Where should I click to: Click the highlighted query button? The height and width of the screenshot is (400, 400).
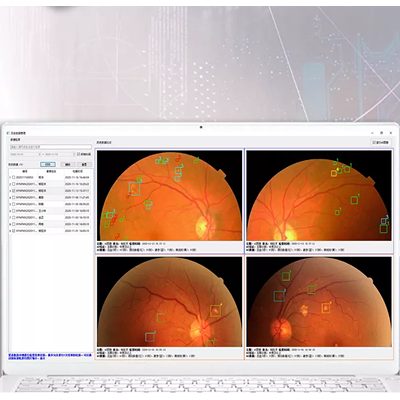point(48,164)
